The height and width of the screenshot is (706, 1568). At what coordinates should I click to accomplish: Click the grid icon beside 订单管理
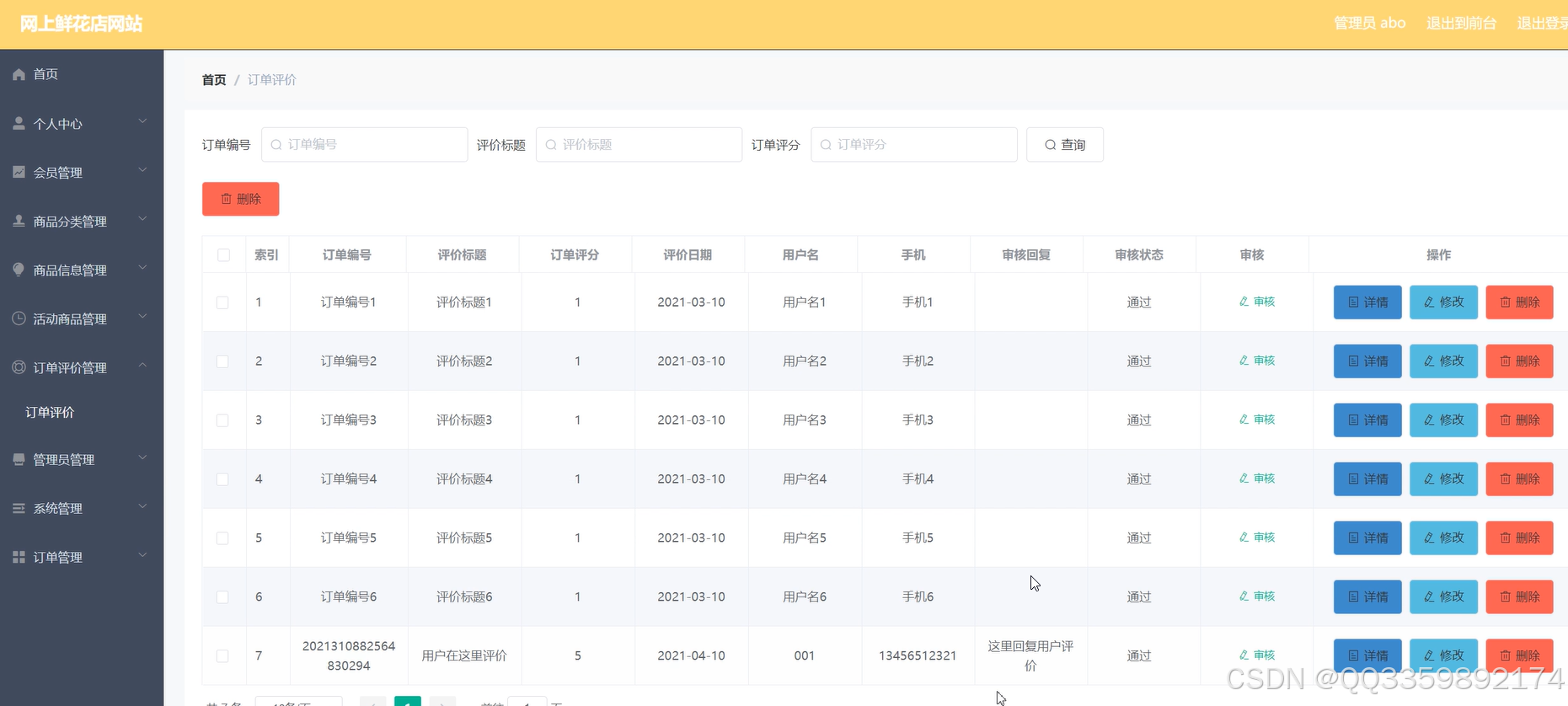[x=19, y=557]
